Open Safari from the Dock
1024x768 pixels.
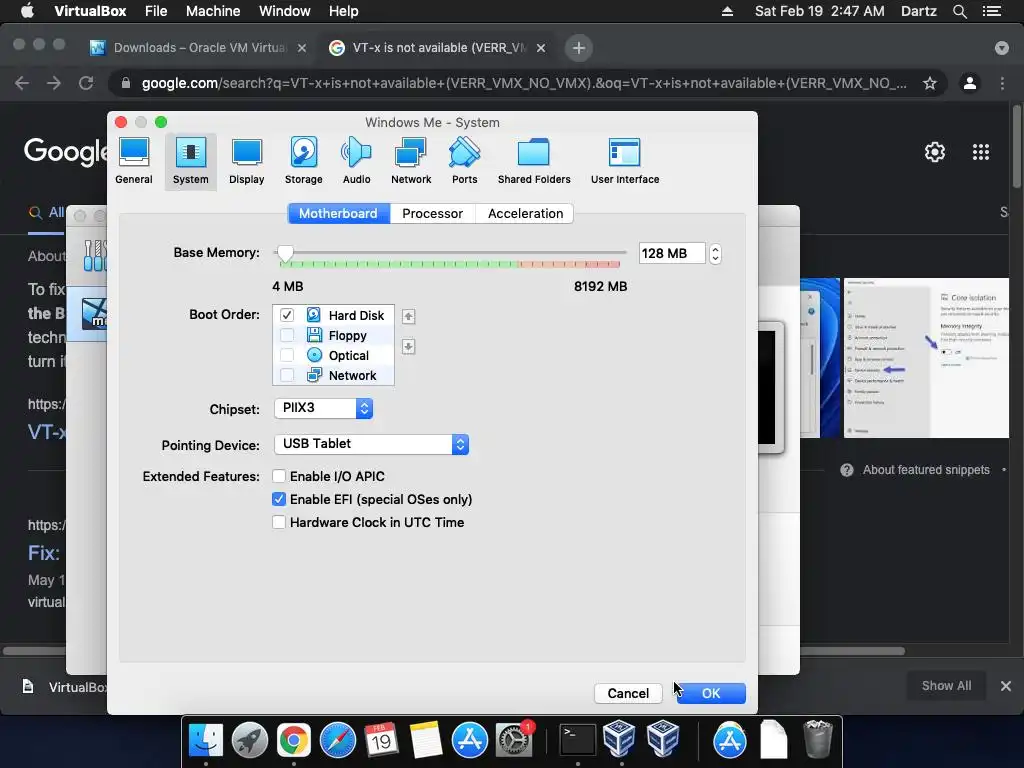pos(338,740)
